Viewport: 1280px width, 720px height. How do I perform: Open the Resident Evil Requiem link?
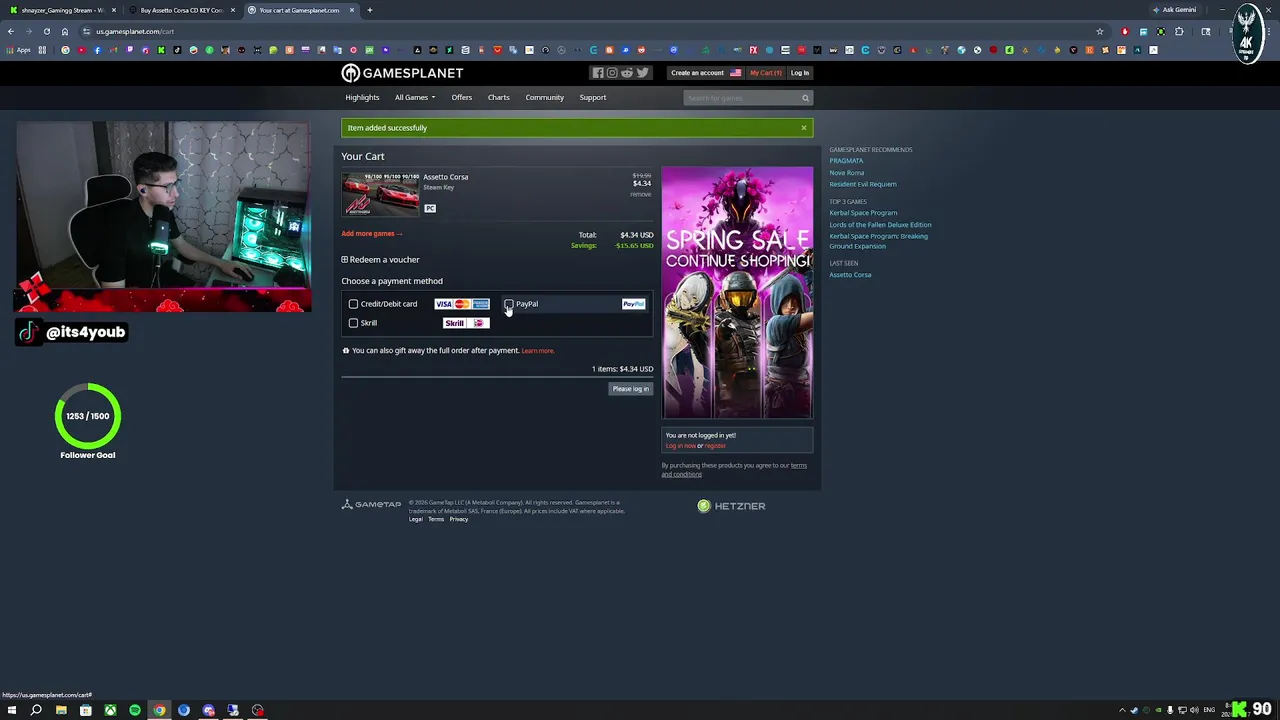[862, 184]
